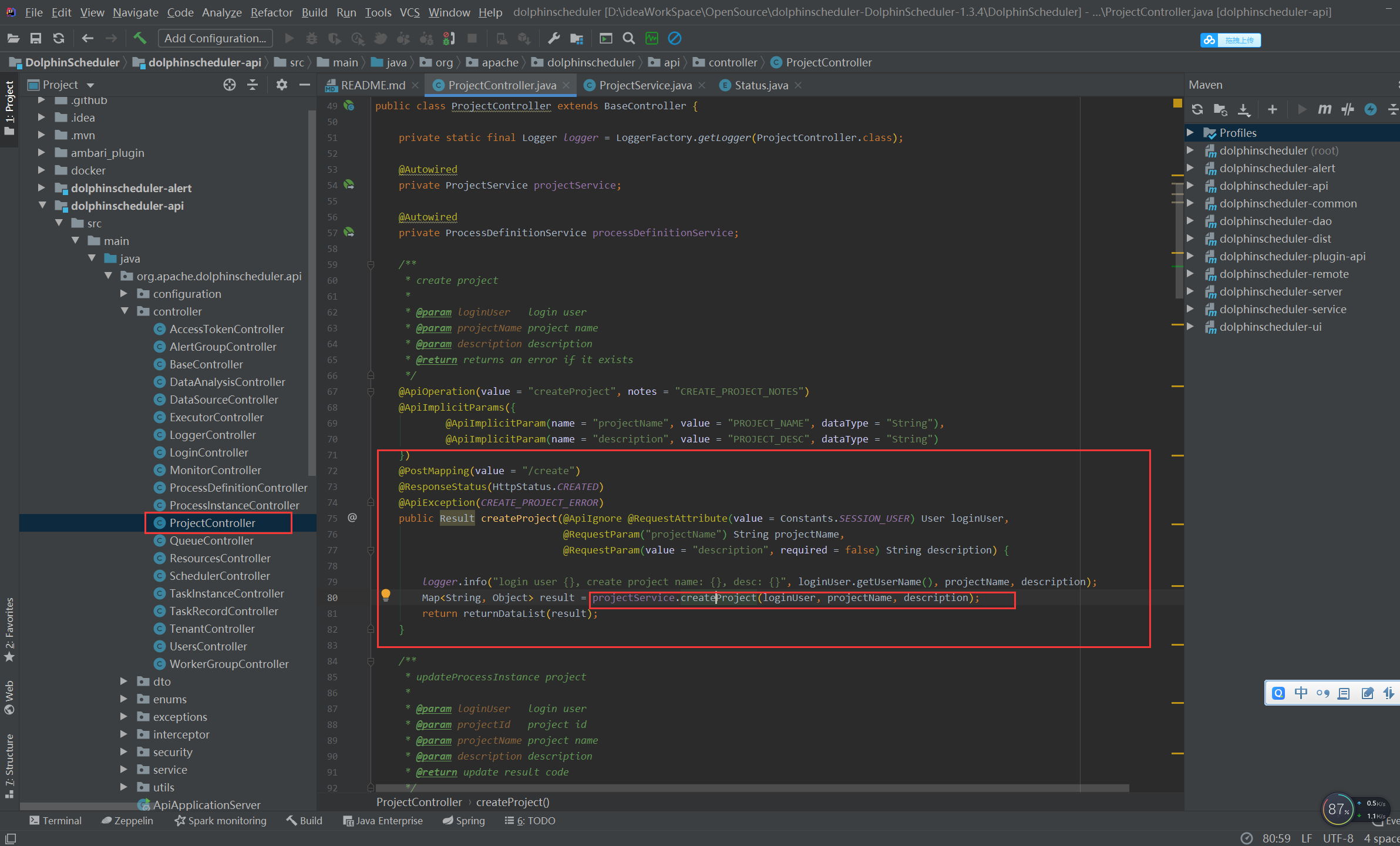
Task: Click the Add Configuration button
Action: tap(215, 38)
